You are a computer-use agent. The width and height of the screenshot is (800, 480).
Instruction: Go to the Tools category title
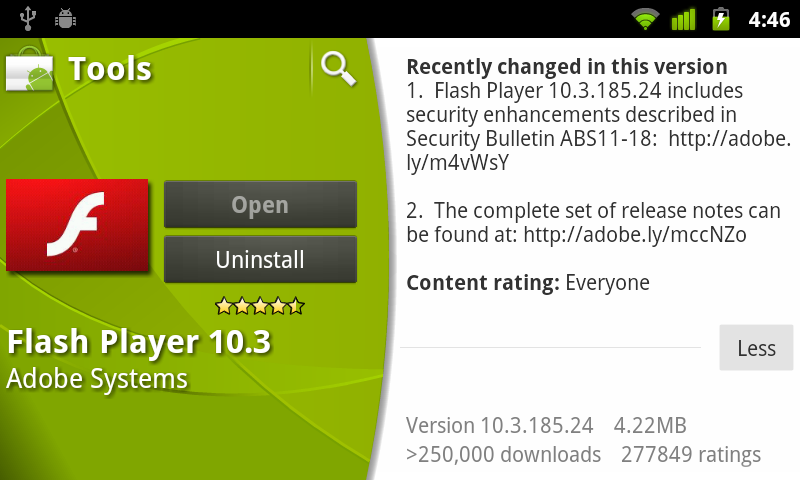(110, 69)
